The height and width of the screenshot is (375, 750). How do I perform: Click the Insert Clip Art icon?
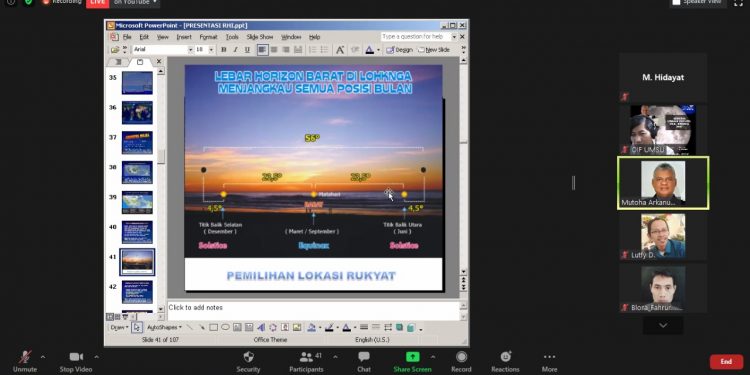285,327
